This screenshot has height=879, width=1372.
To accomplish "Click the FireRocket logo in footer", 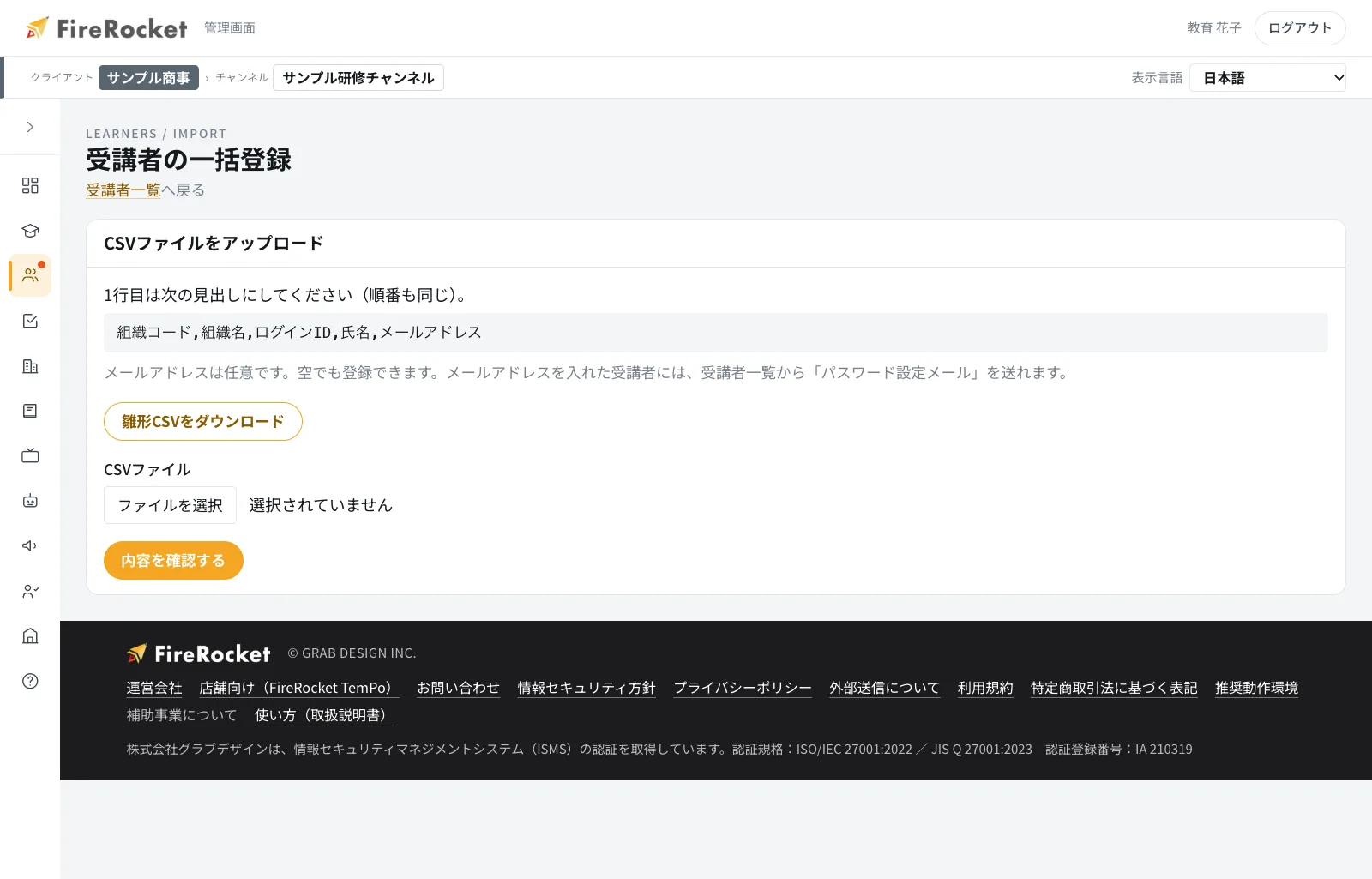I will (199, 653).
